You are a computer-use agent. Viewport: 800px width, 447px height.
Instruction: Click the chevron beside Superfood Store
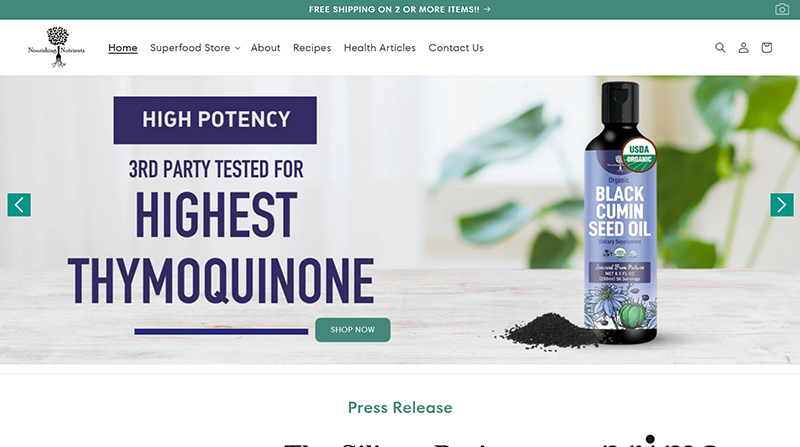[x=237, y=48]
